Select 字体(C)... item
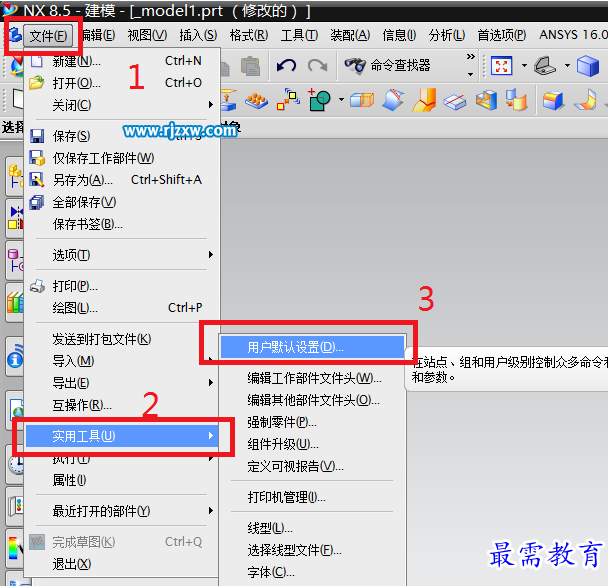 (x=312, y=572)
